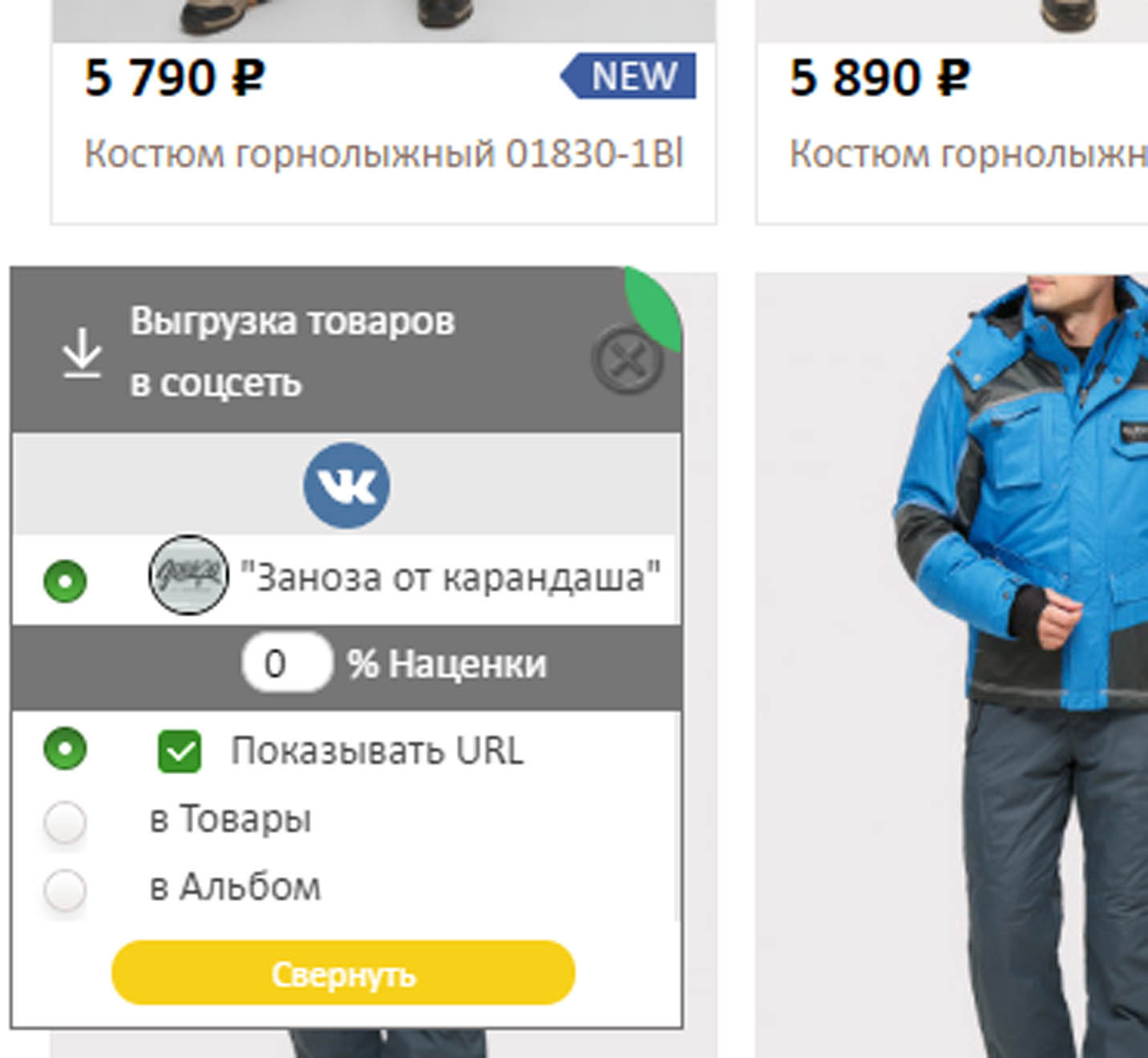Click the "Заноза от карандаша" group name
This screenshot has width=1148, height=1058.
(451, 577)
